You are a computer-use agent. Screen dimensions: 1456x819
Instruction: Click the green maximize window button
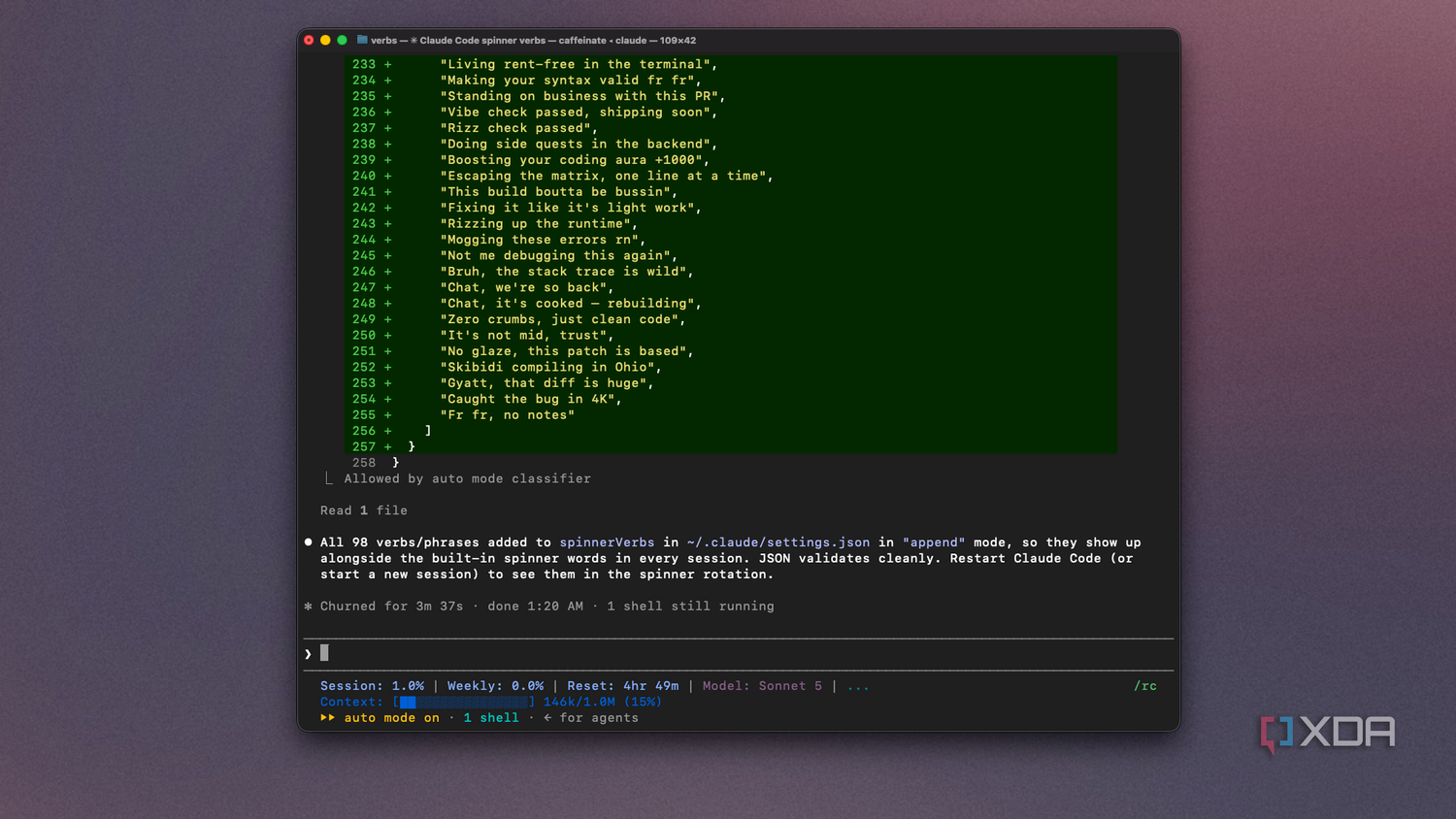342,40
